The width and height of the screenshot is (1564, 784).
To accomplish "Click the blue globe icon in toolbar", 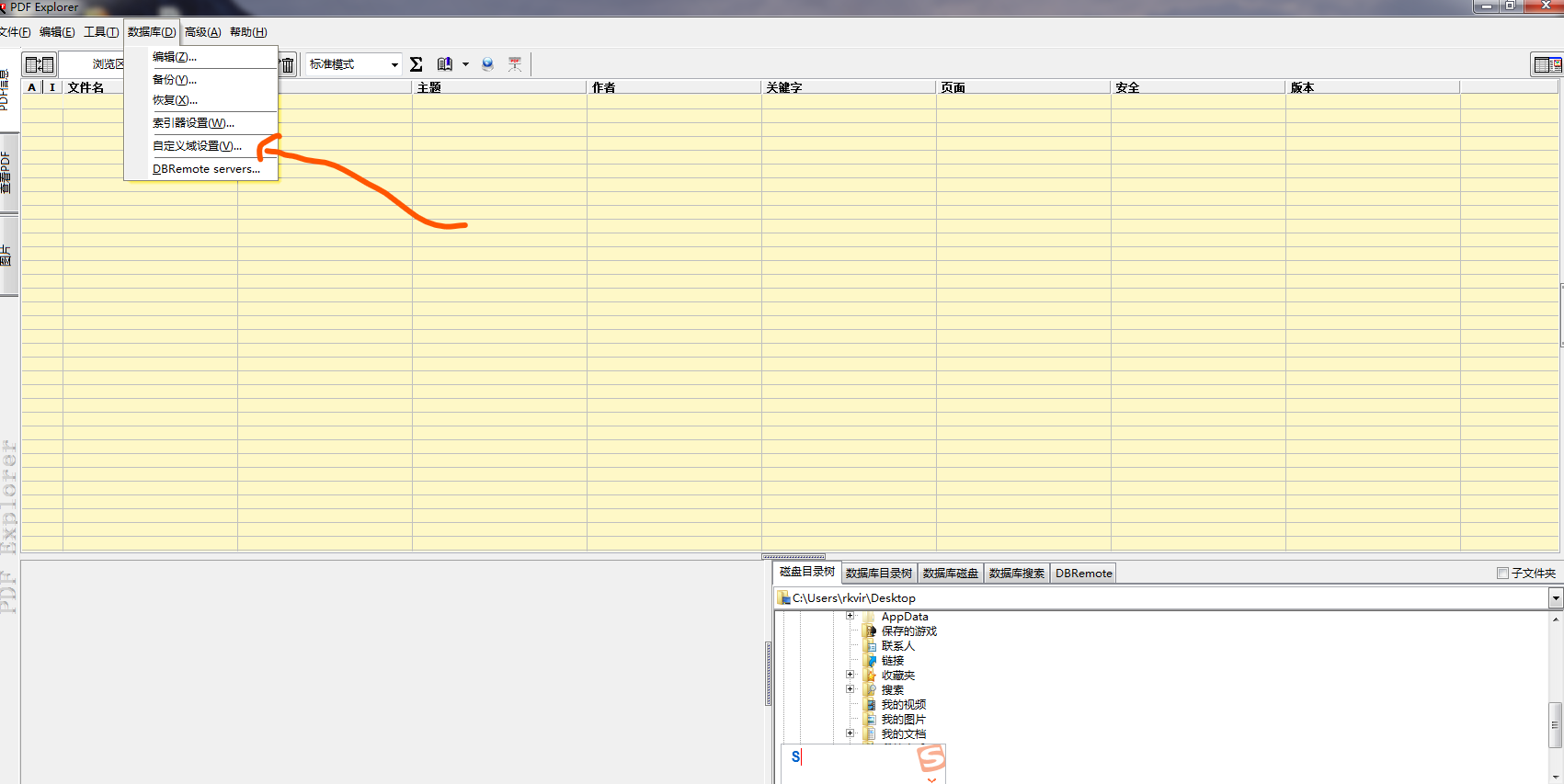I will point(488,64).
